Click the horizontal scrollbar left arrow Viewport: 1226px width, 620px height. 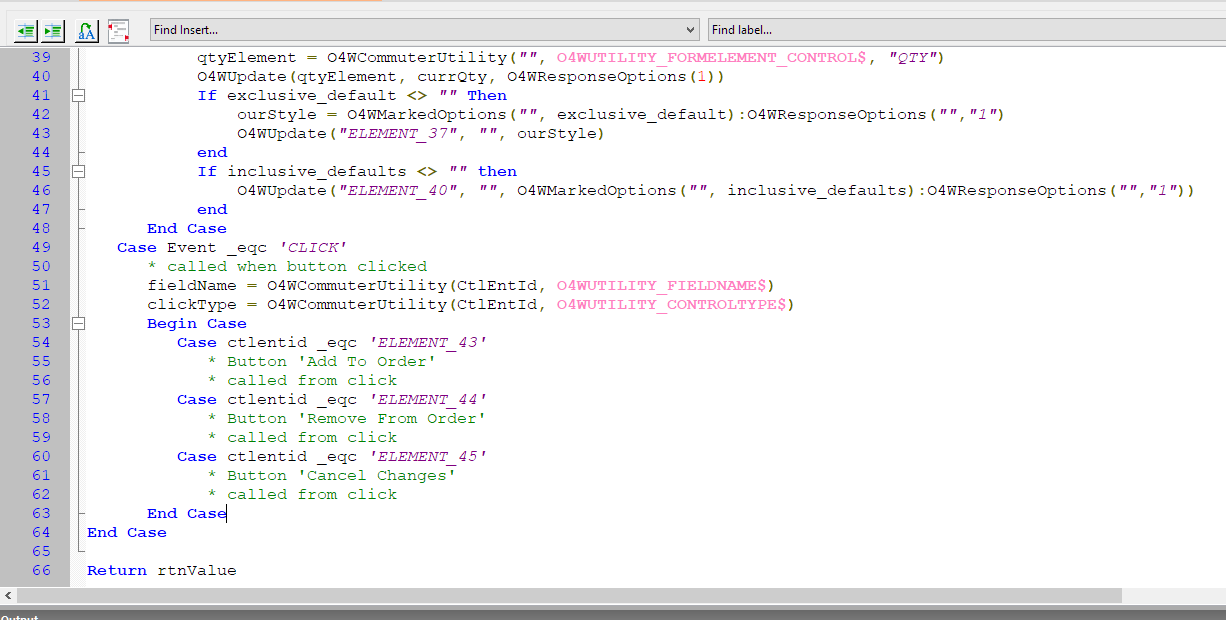[x=8, y=595]
